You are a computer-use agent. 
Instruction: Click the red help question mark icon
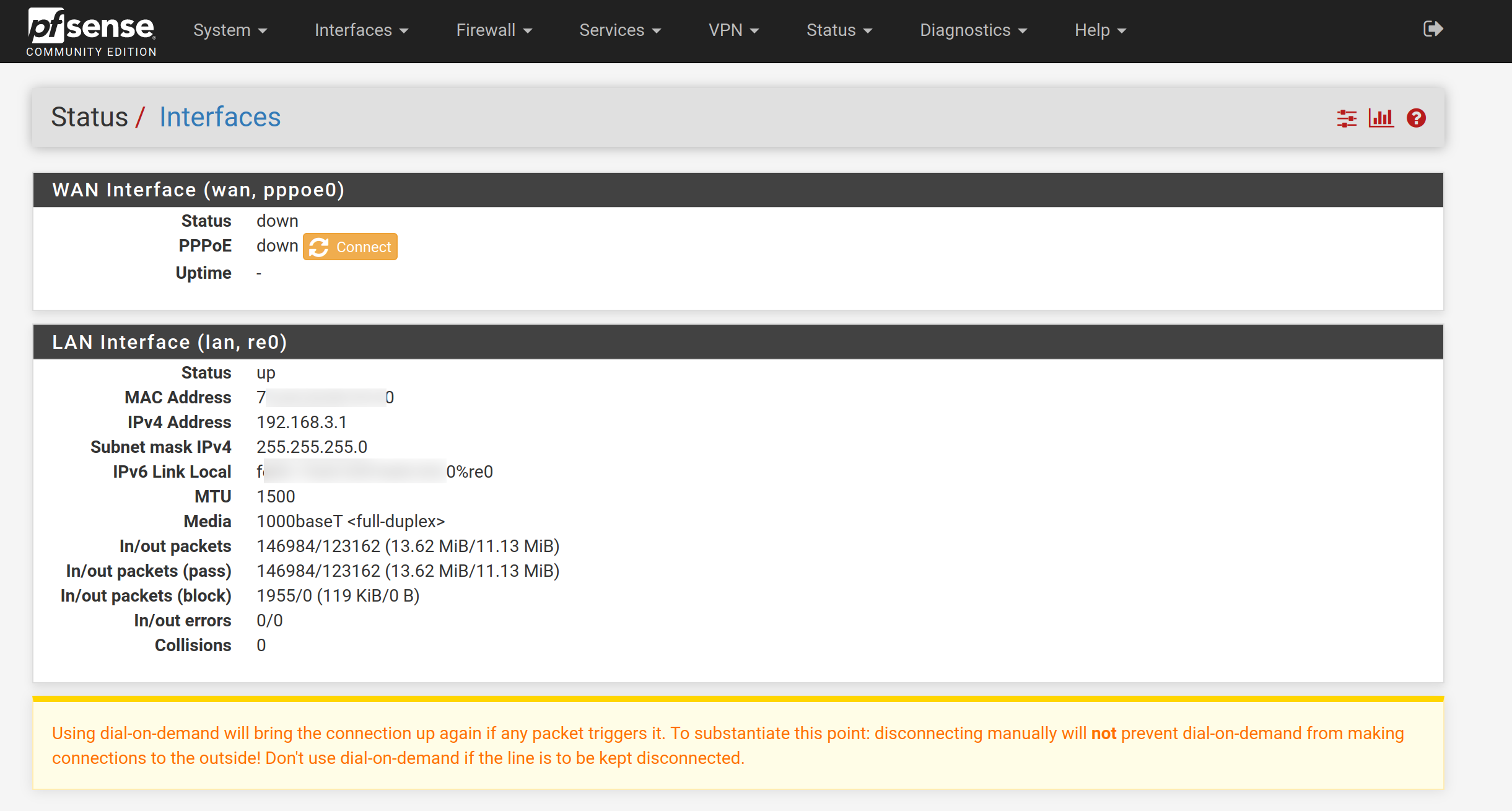[x=1416, y=118]
